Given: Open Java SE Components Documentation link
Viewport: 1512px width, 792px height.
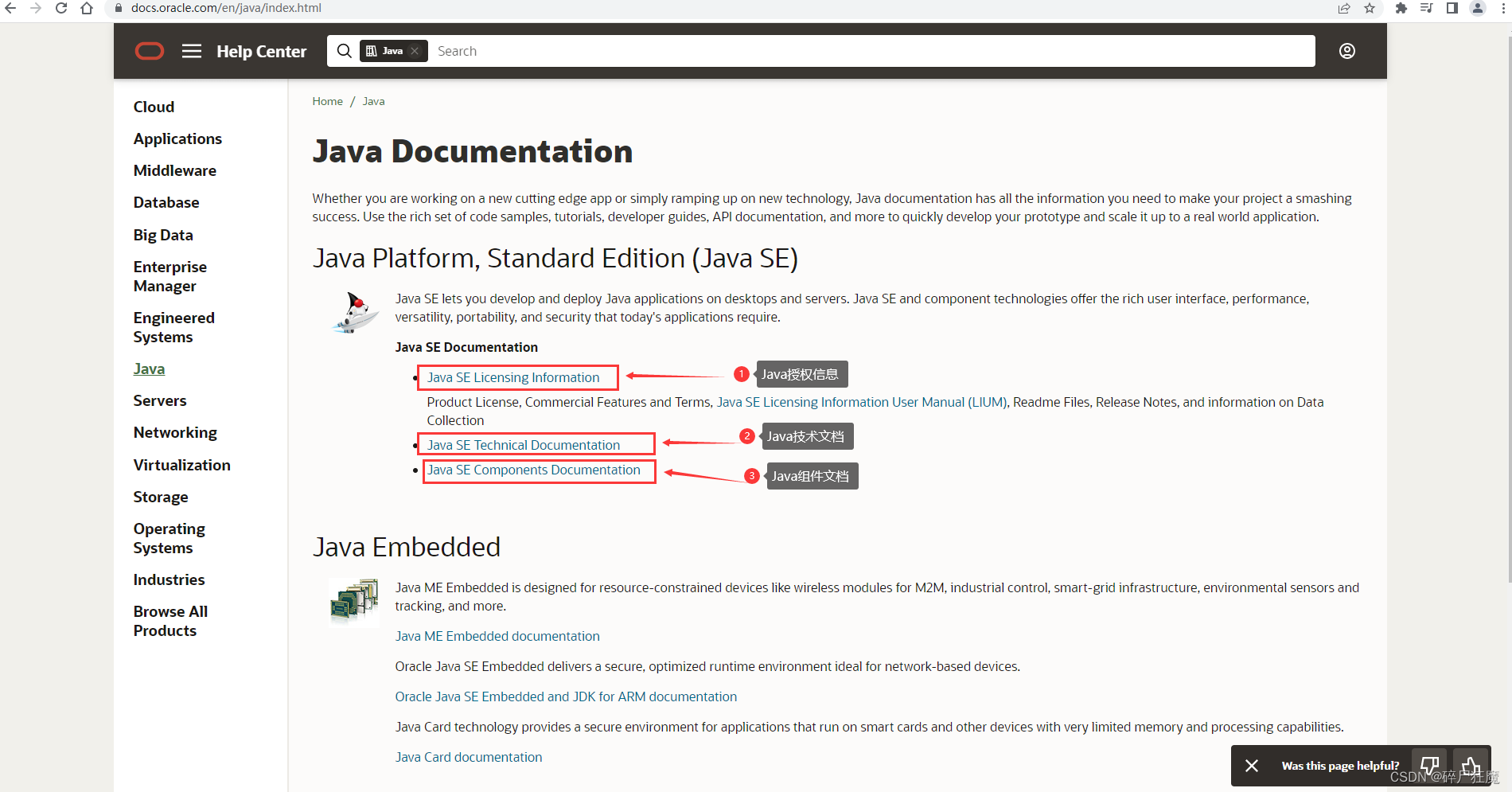Looking at the screenshot, I should (534, 470).
